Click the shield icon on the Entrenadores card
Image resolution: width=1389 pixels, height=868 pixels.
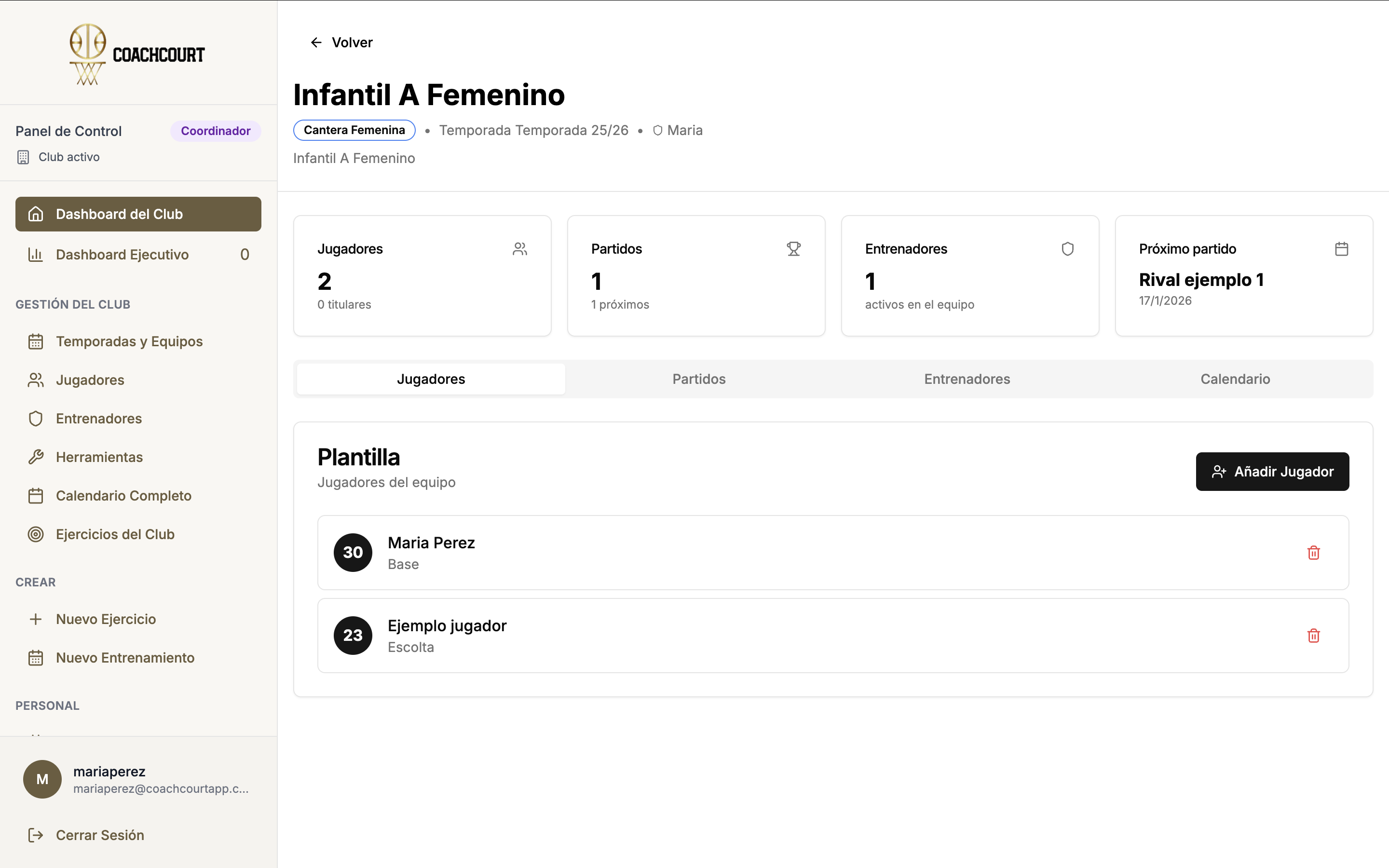[1067, 248]
